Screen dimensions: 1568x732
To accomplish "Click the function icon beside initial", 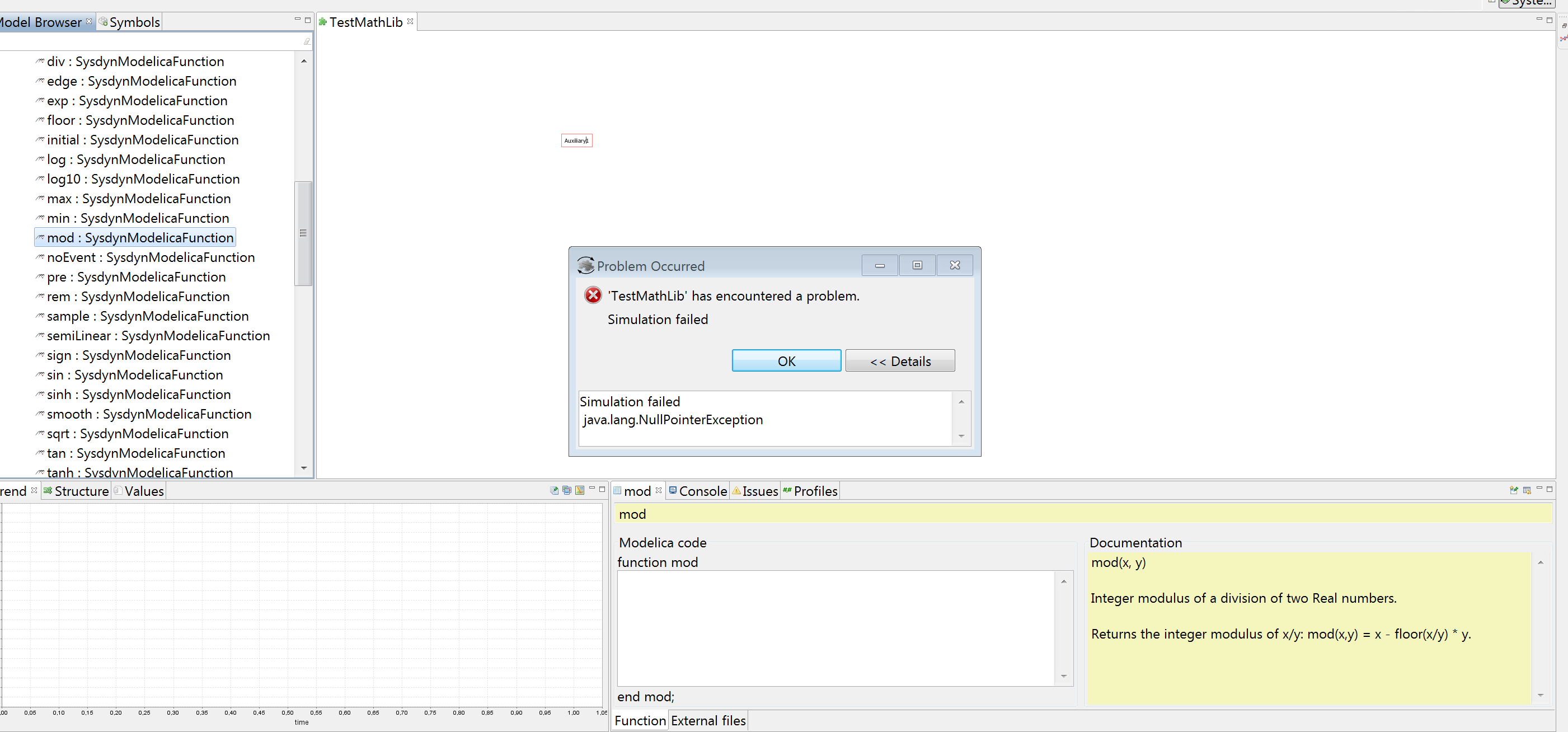I will click(40, 139).
